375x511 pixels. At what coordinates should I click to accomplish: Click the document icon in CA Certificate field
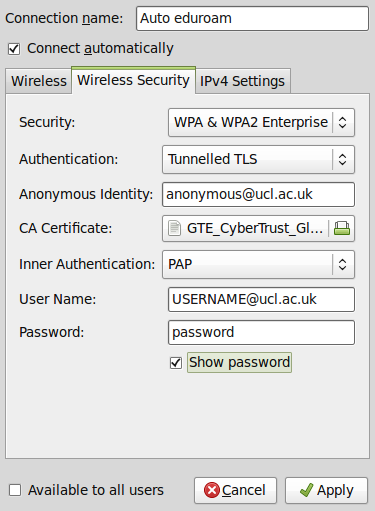(174, 228)
